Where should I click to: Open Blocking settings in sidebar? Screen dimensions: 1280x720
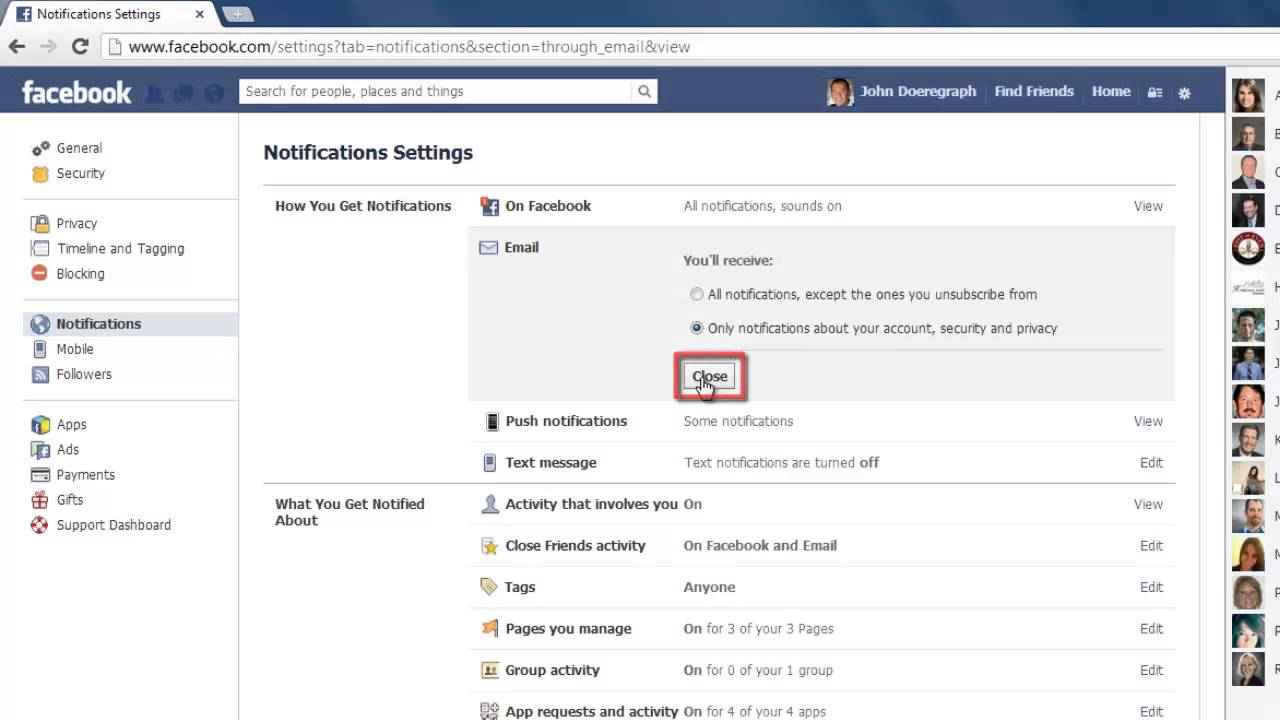(x=80, y=274)
